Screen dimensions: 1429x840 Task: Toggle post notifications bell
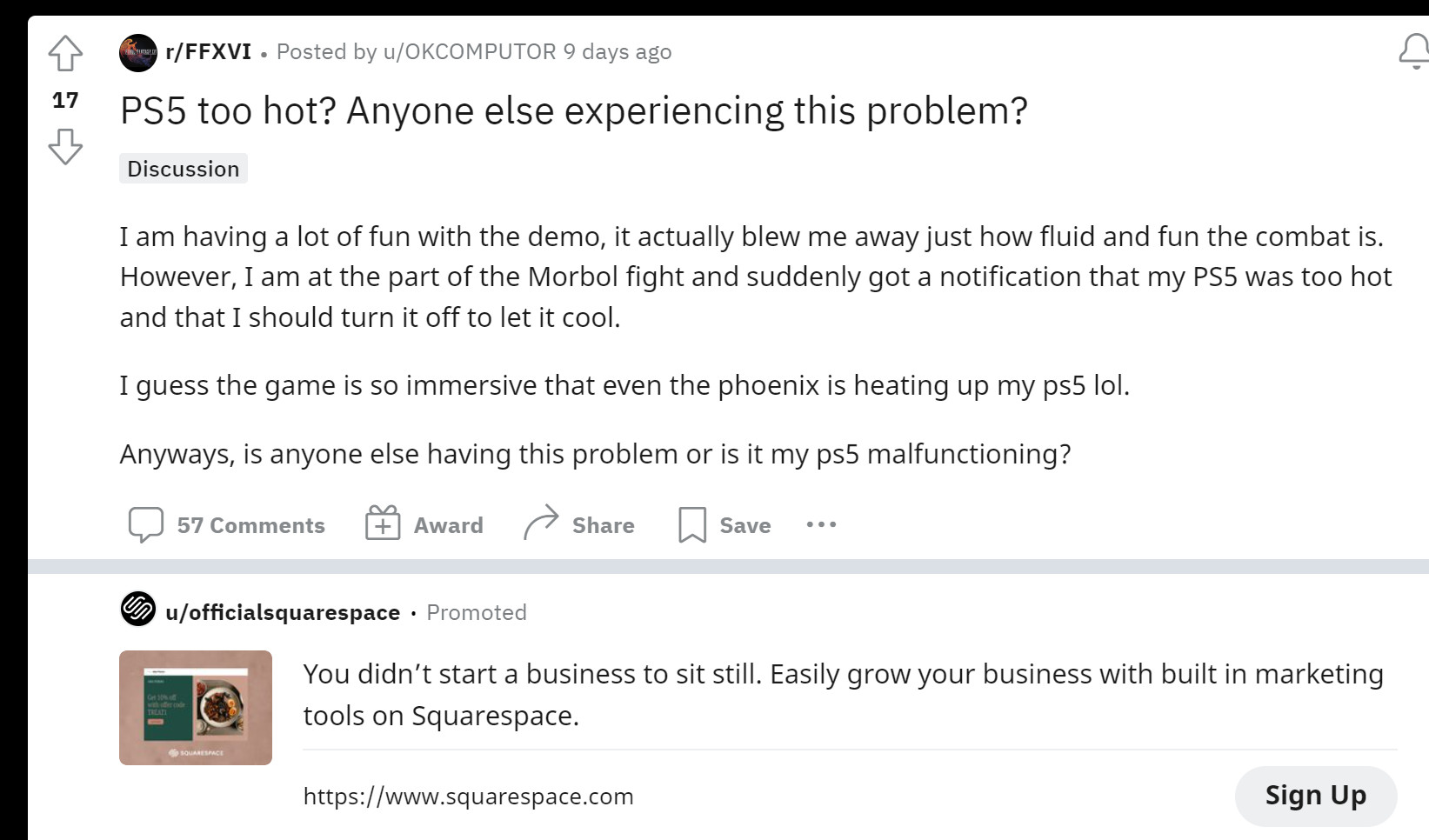[x=1414, y=52]
